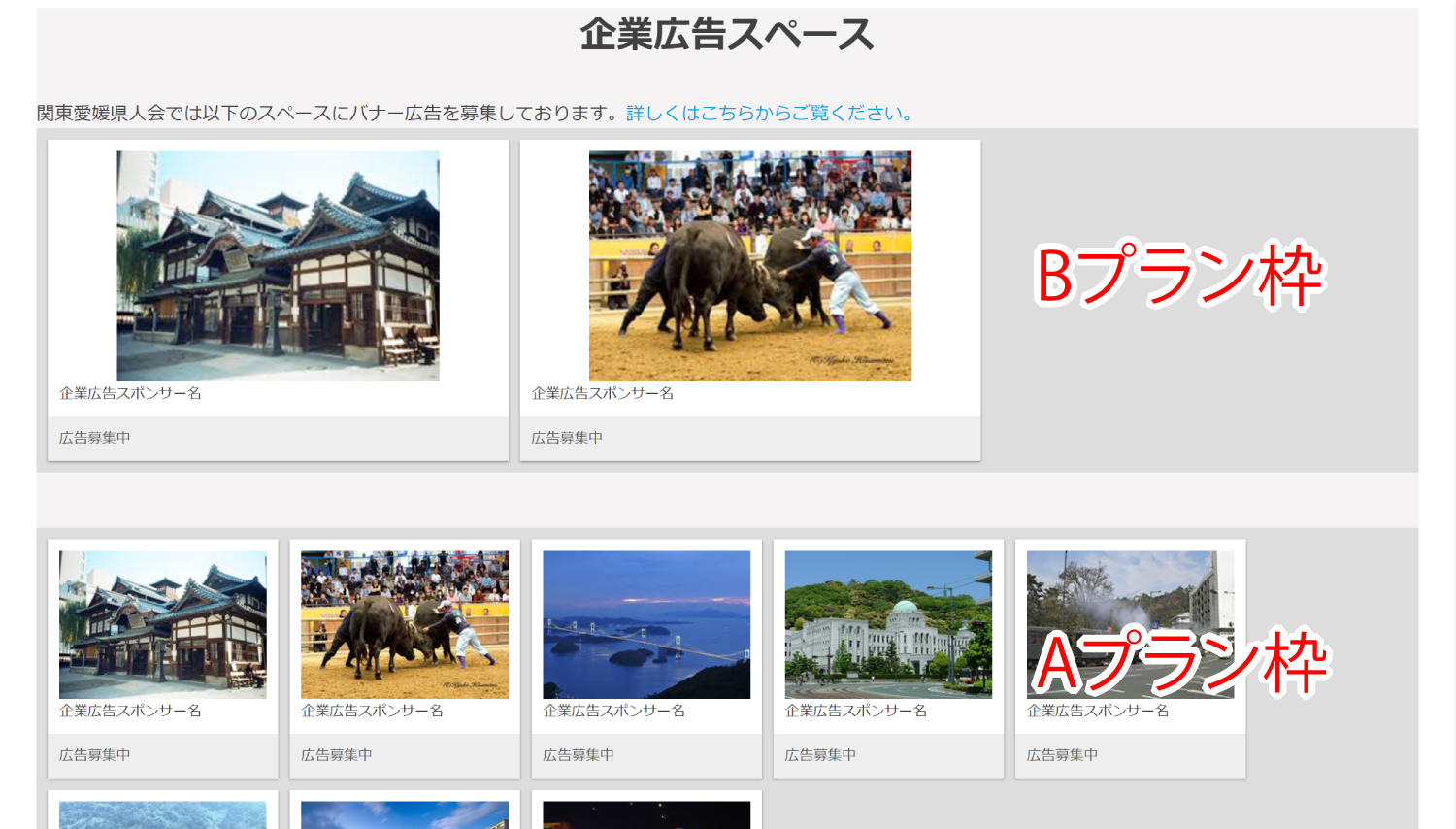Click sponsor name under A-plan bridge image

(x=614, y=711)
